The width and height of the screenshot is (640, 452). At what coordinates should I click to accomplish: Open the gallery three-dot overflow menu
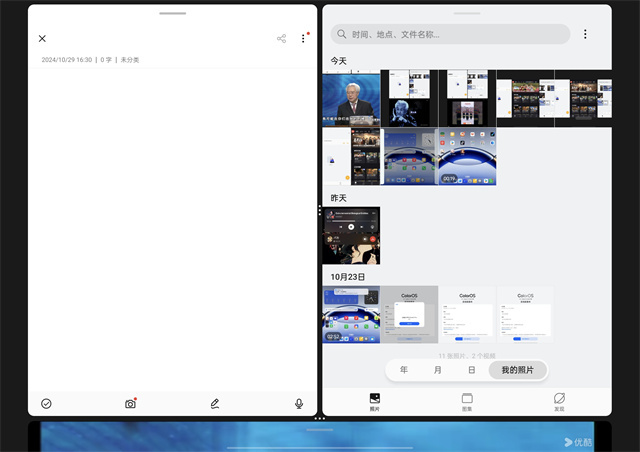[585, 34]
